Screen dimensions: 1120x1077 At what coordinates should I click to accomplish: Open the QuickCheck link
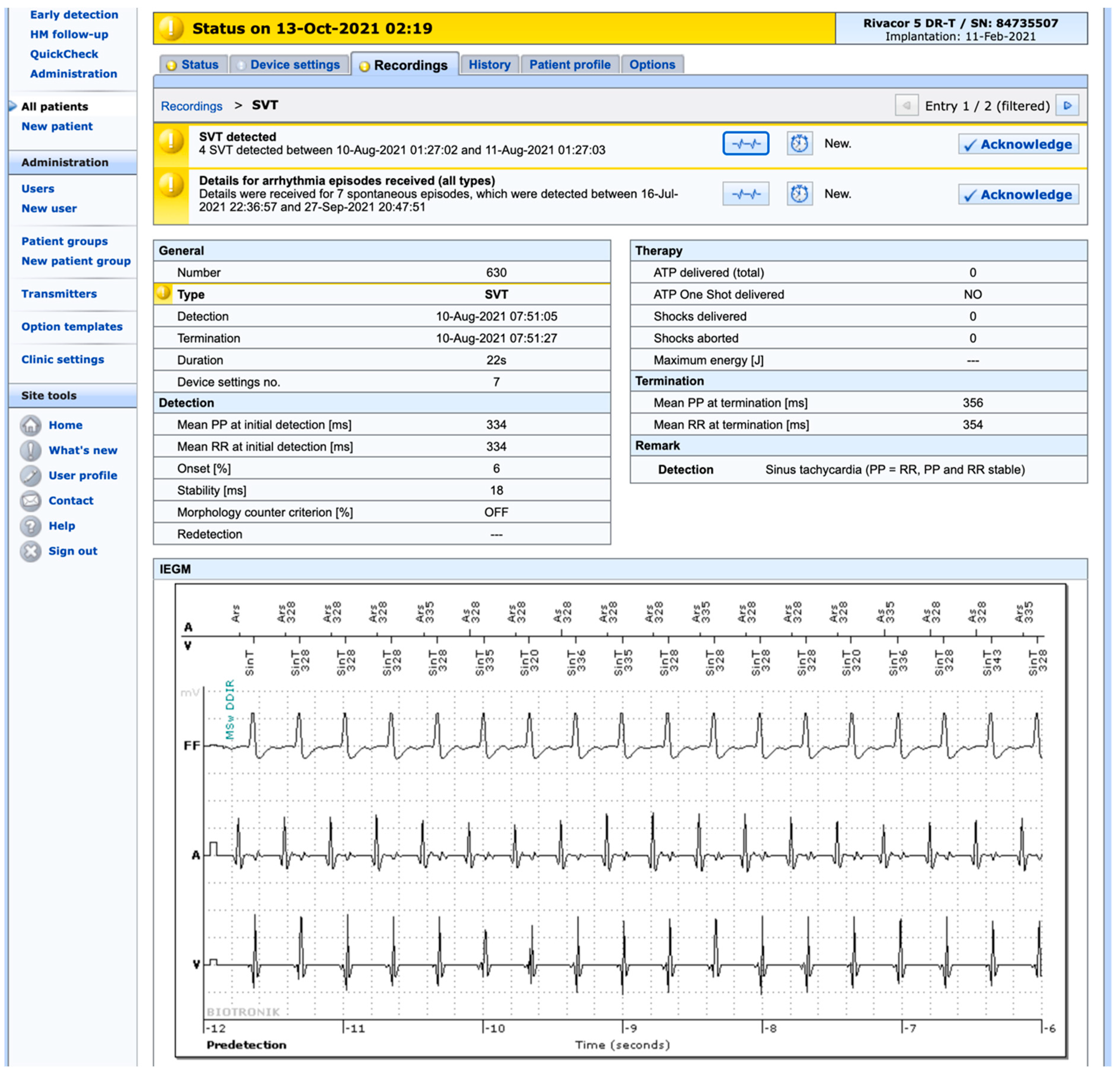click(x=64, y=54)
